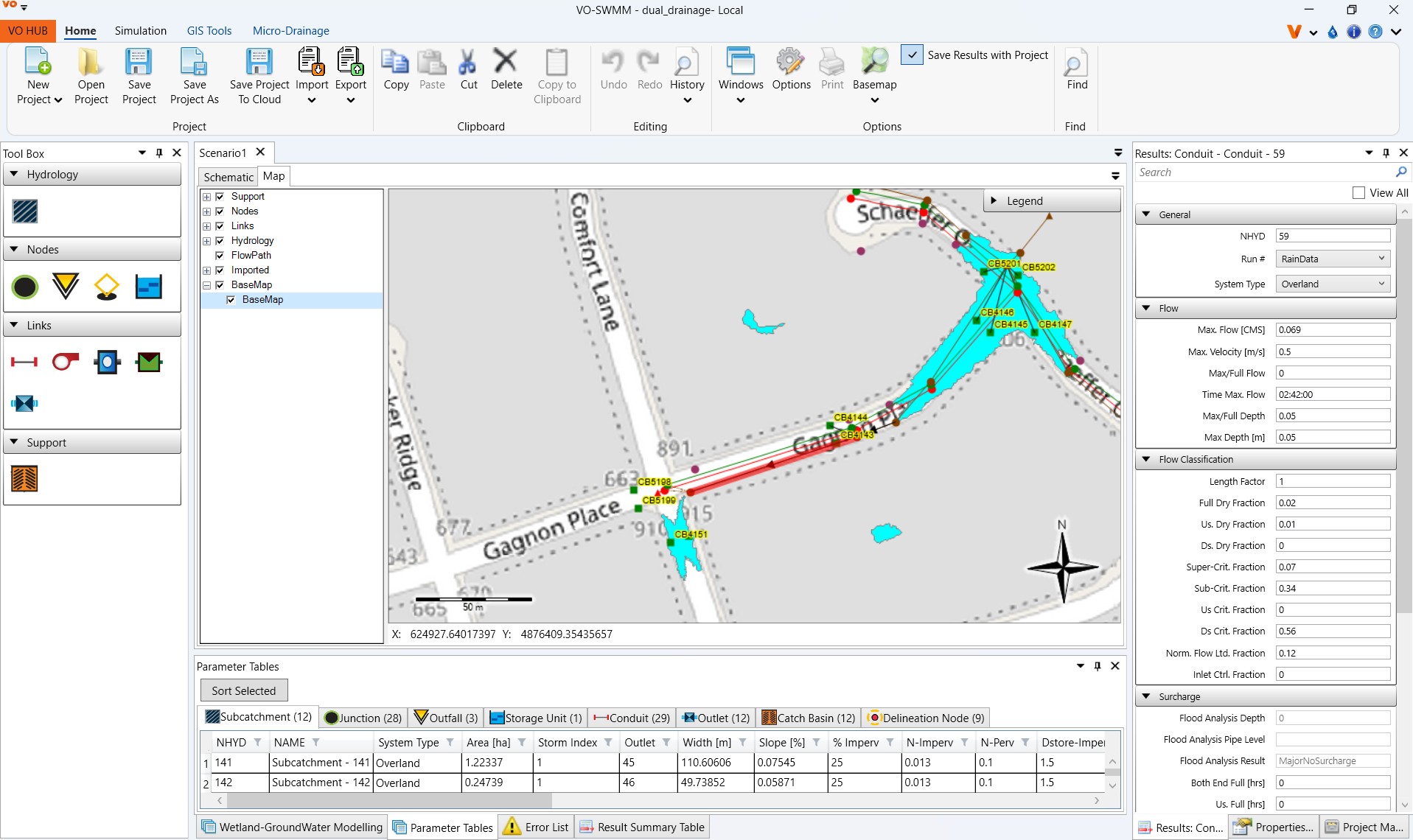The height and width of the screenshot is (840, 1413).
Task: Click the Copy icon in ribbon
Action: [x=395, y=63]
